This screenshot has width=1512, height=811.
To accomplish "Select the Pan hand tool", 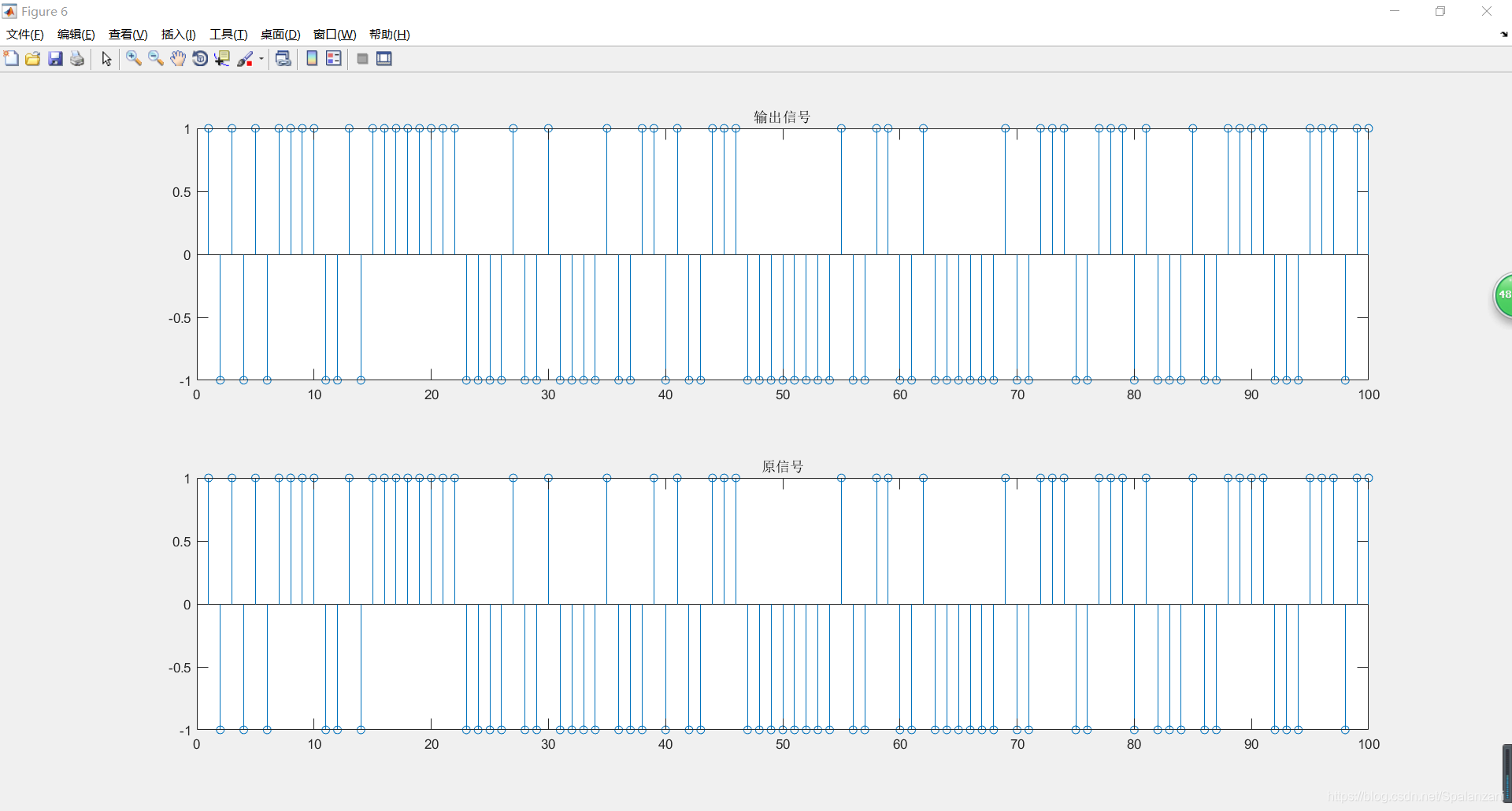I will pos(178,59).
